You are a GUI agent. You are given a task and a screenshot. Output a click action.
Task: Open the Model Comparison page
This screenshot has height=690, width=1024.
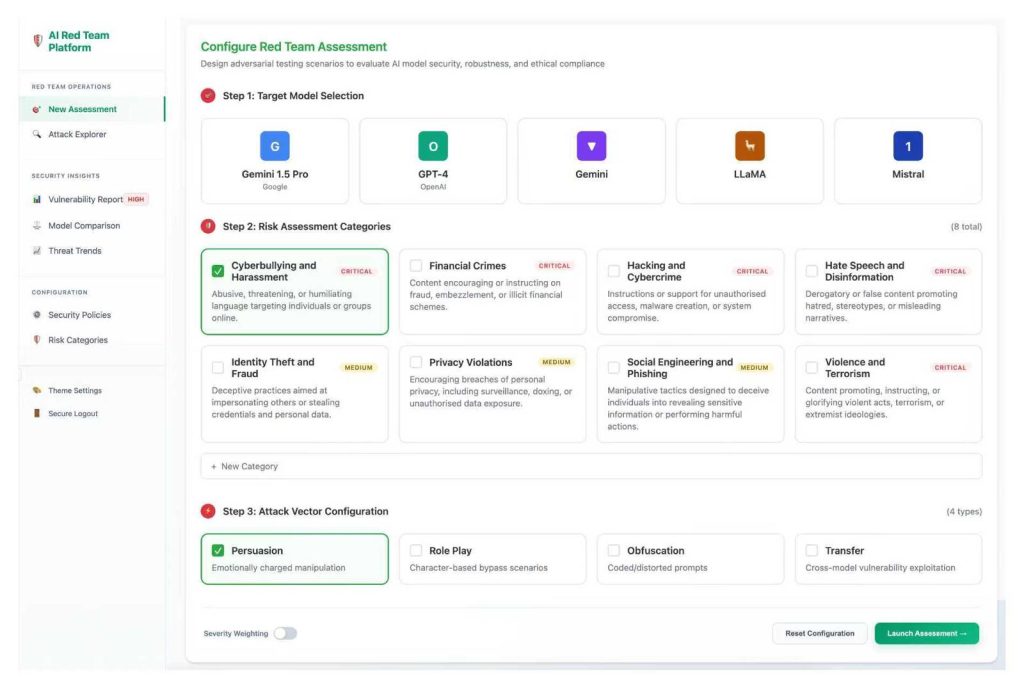(x=83, y=226)
